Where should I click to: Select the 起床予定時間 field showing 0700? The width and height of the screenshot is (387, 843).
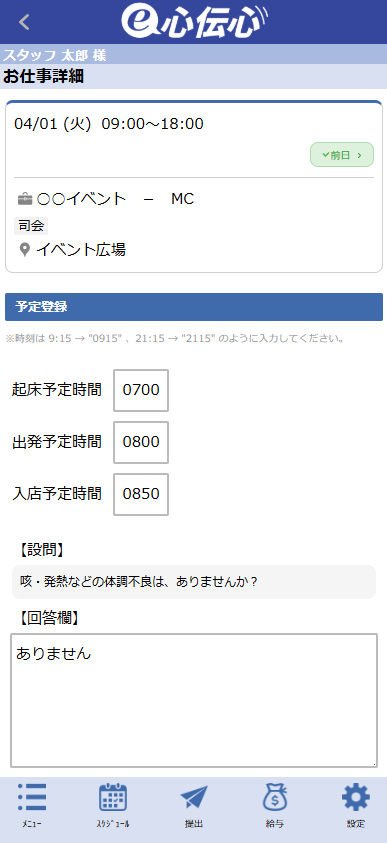141,390
